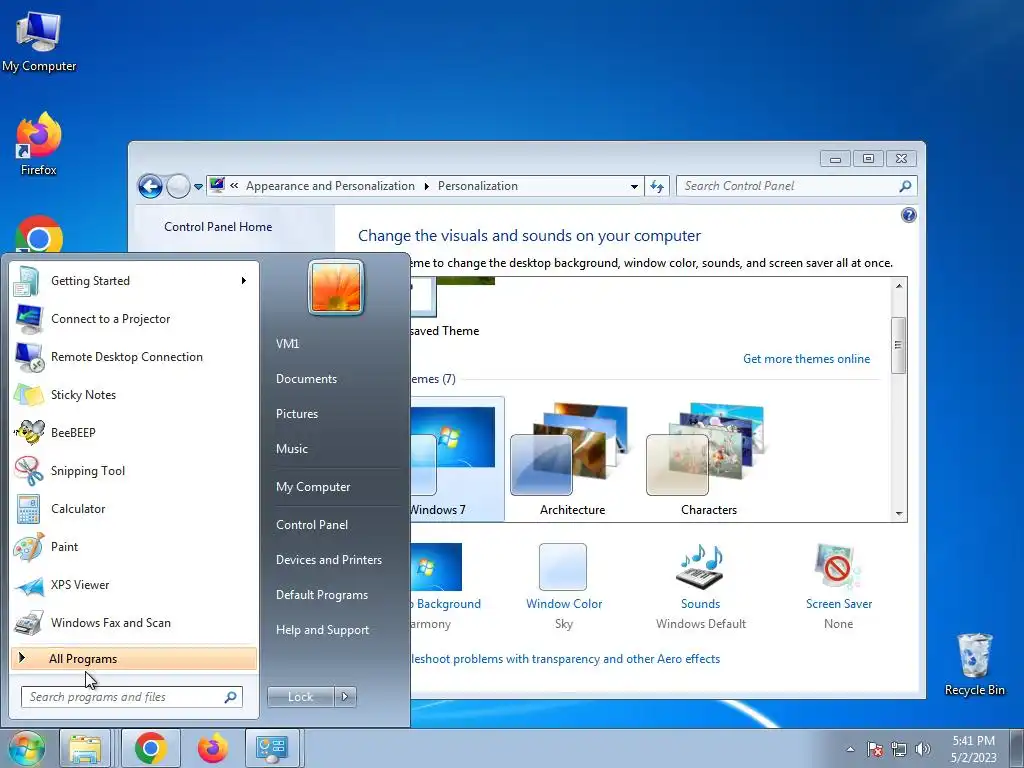Open Remote Desktop Connection icon
Viewport: 1024px width, 768px height.
click(x=29, y=357)
